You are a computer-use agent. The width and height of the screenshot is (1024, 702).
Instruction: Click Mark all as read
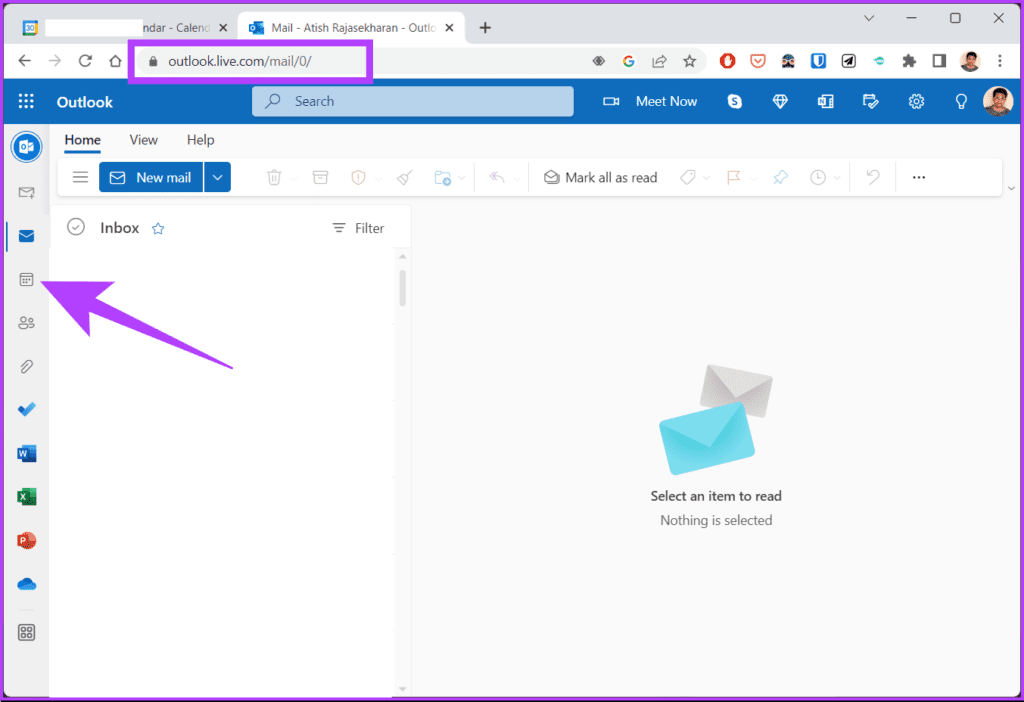(600, 177)
